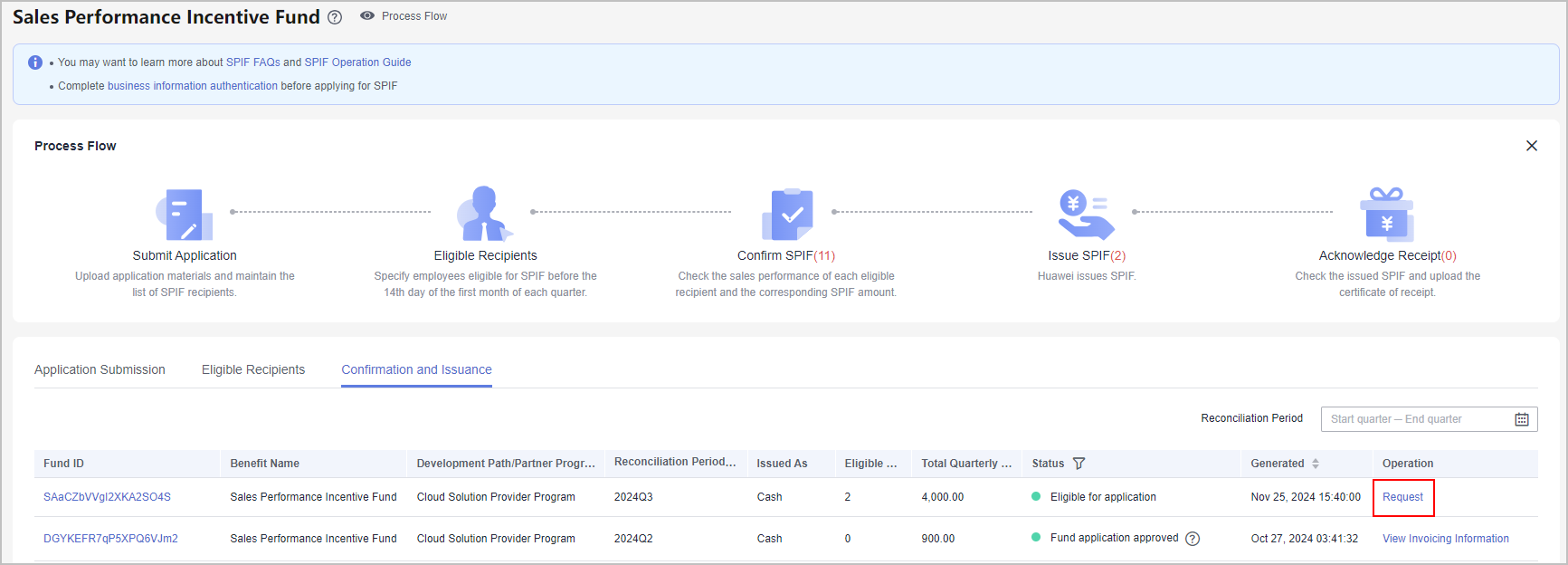Open the SPIF Operation Guide link
The image size is (1568, 565).
tap(357, 62)
